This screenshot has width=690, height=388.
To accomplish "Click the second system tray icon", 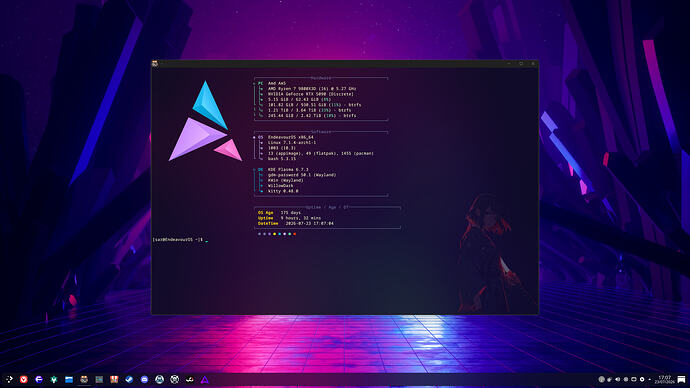I will 609,379.
